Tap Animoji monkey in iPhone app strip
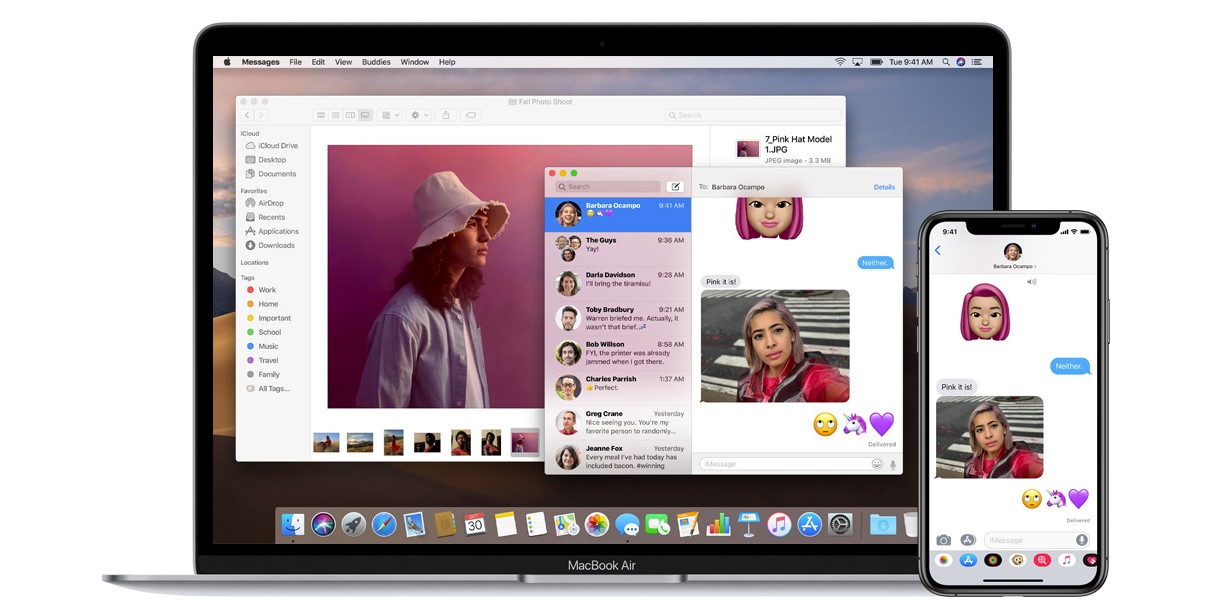The image size is (1223, 609). pyautogui.click(x=1017, y=561)
